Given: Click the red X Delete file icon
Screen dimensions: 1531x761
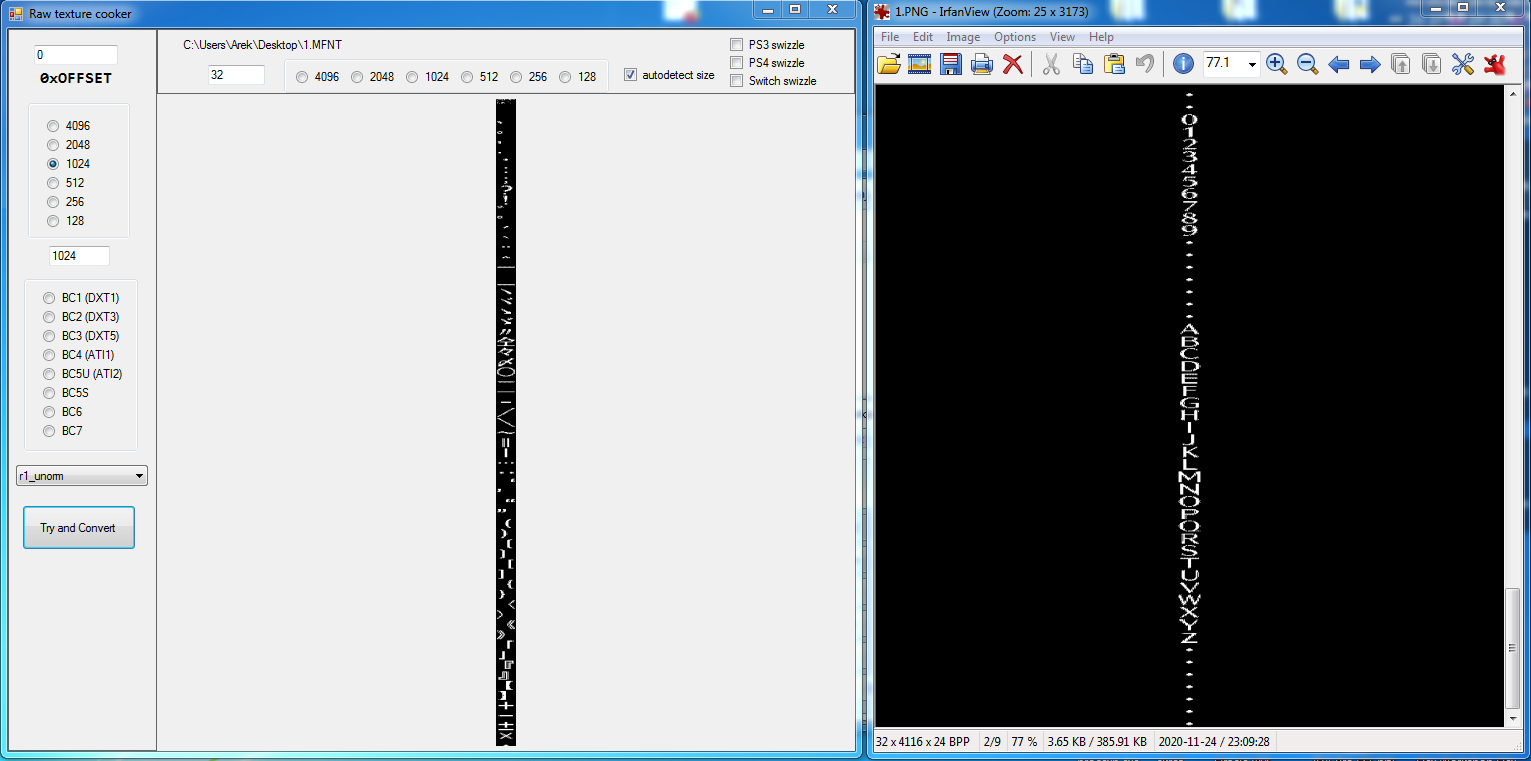Looking at the screenshot, I should click(1012, 64).
